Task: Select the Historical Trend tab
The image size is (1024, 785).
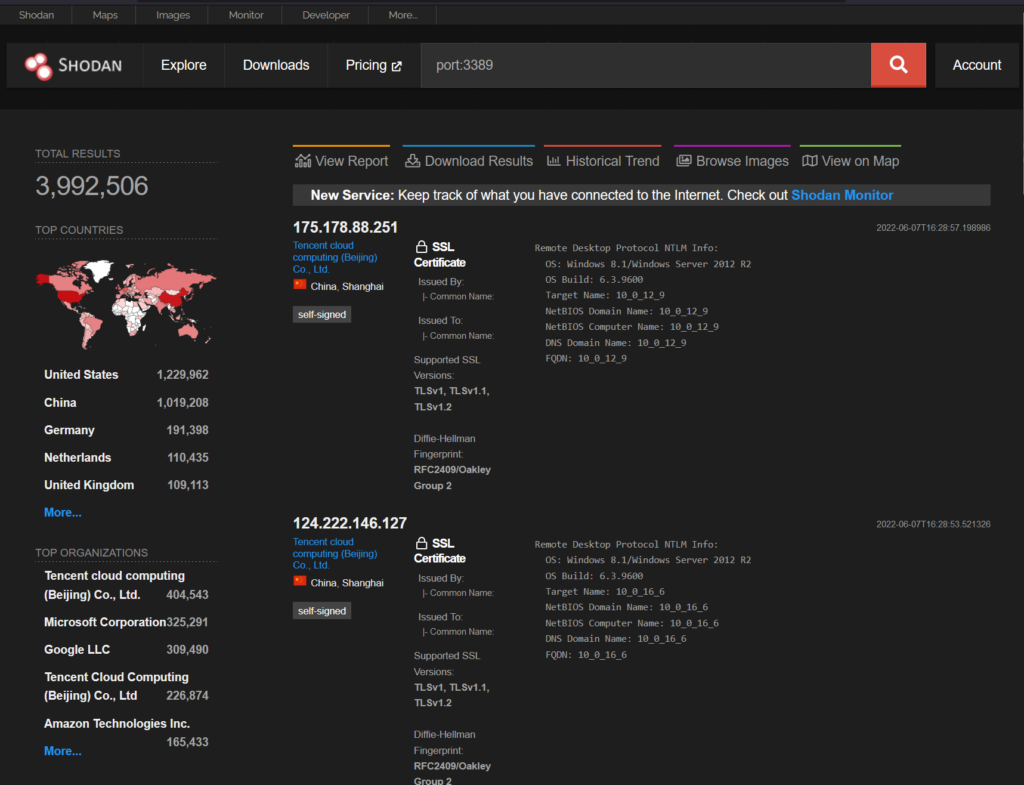Action: click(603, 159)
